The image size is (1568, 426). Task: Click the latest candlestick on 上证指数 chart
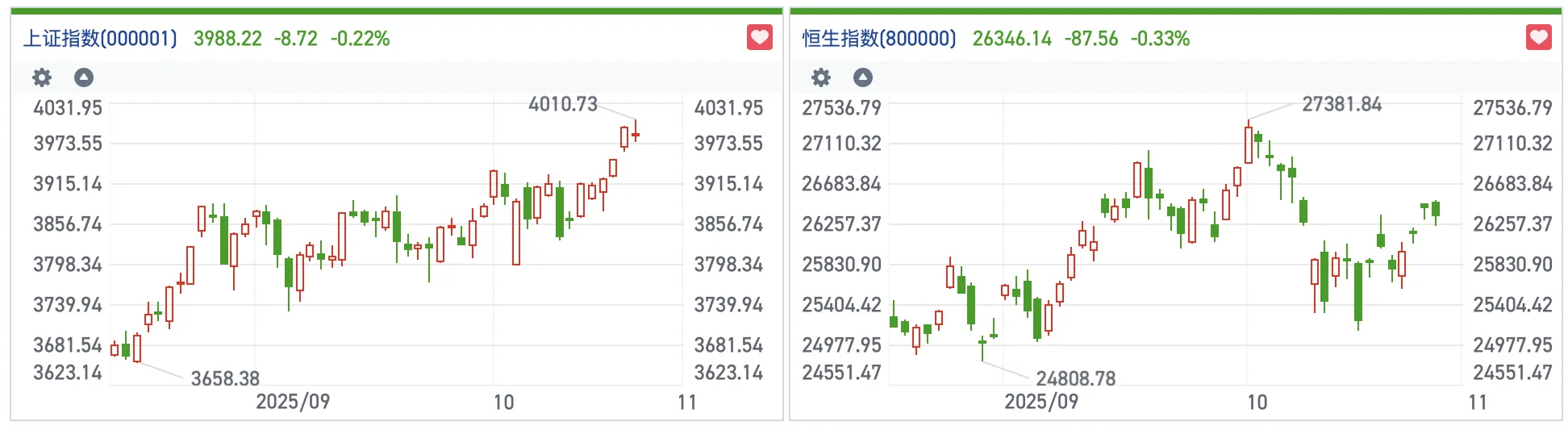(x=636, y=136)
